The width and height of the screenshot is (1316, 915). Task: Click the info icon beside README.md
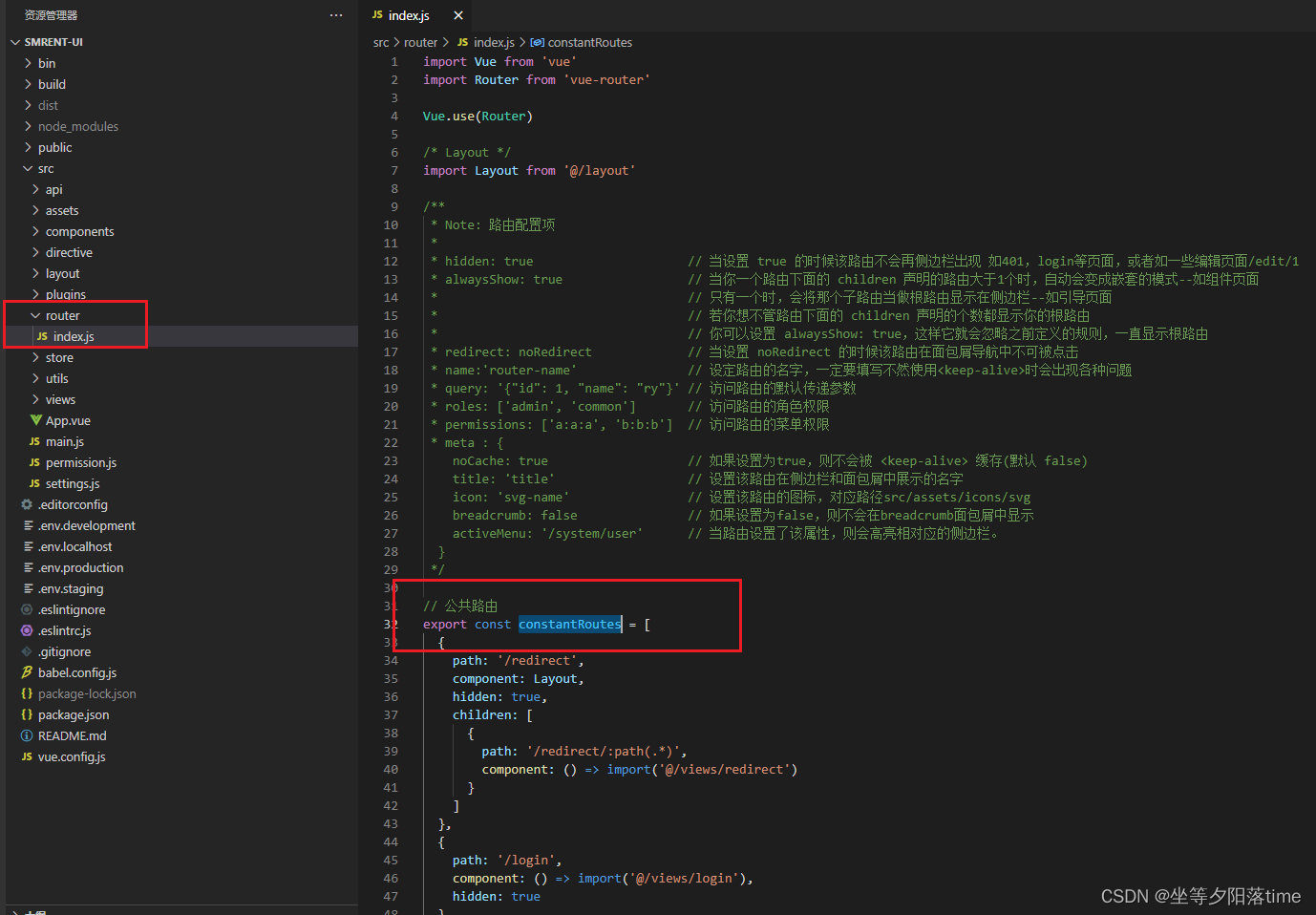click(x=27, y=735)
